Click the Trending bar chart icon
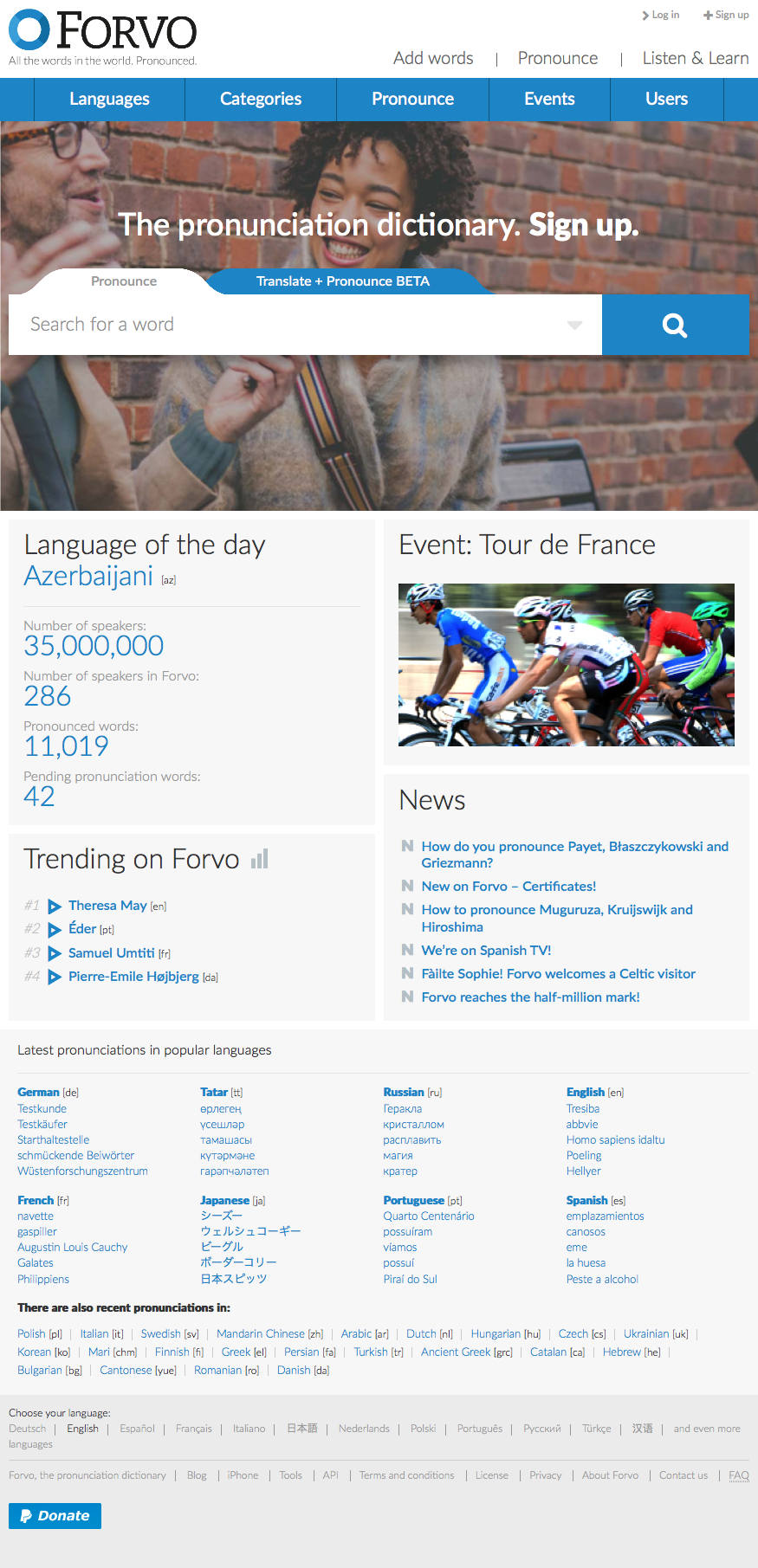758x1568 pixels. (x=260, y=859)
